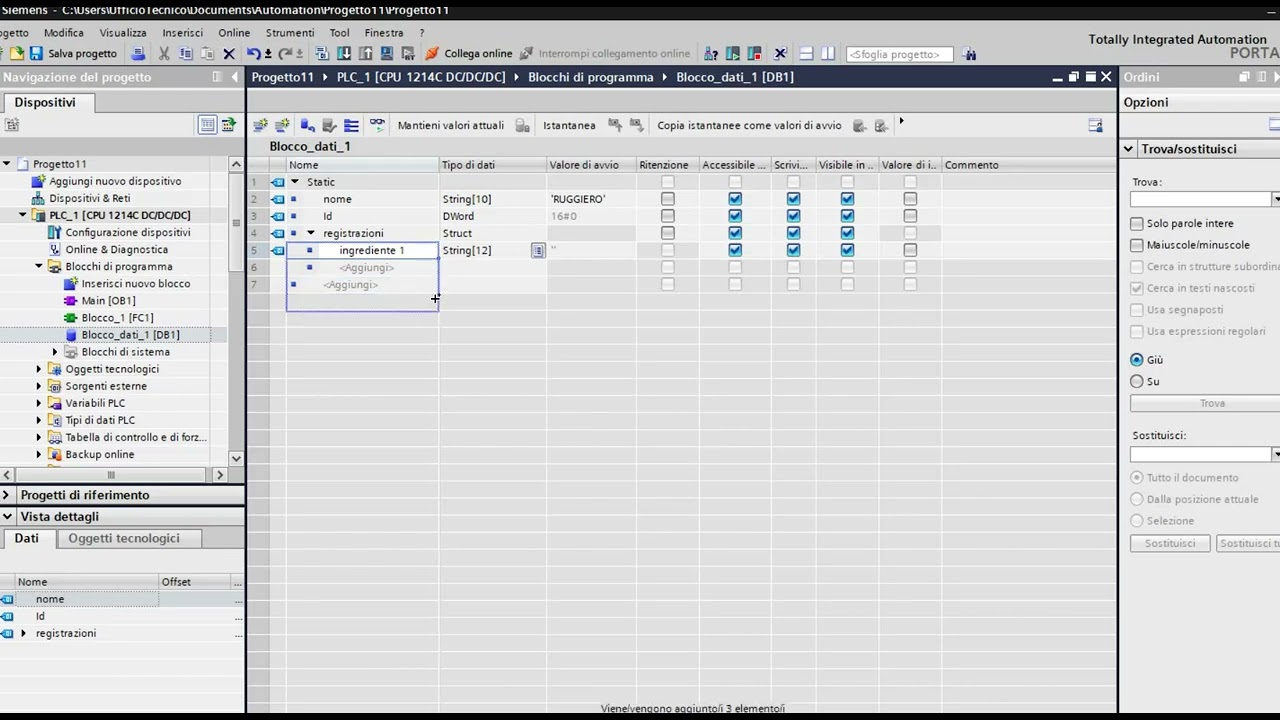Expand Blocchi di sistema tree node
Image resolution: width=1280 pixels, height=720 pixels.
(x=55, y=352)
